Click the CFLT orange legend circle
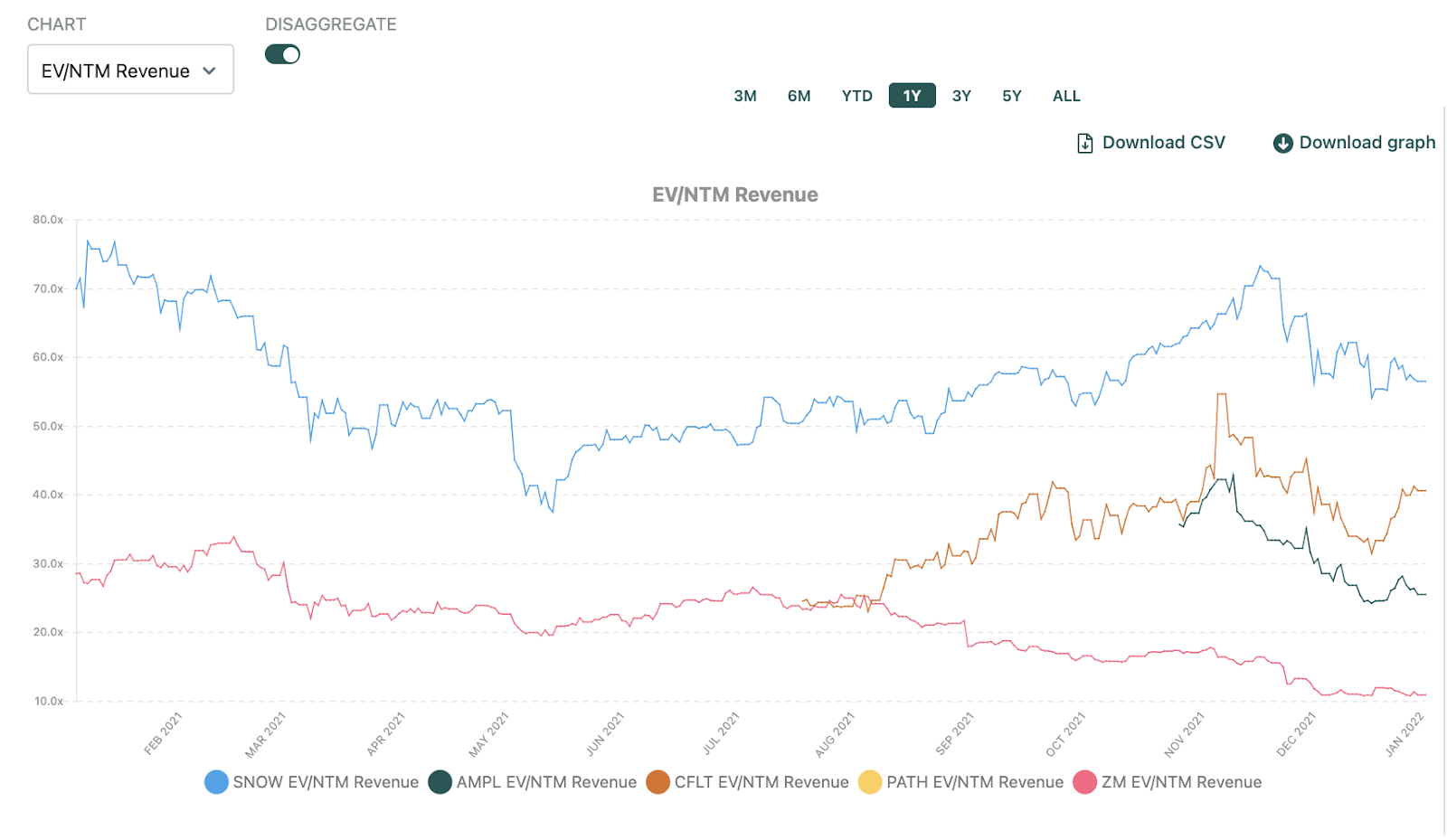1447x840 pixels. [x=657, y=782]
